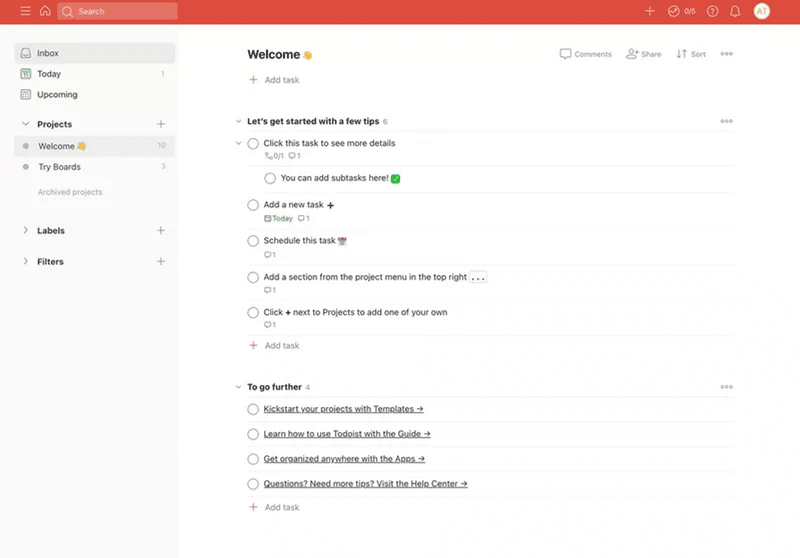Expand the Filters section in sidebar
This screenshot has height=558, width=800.
pos(26,261)
